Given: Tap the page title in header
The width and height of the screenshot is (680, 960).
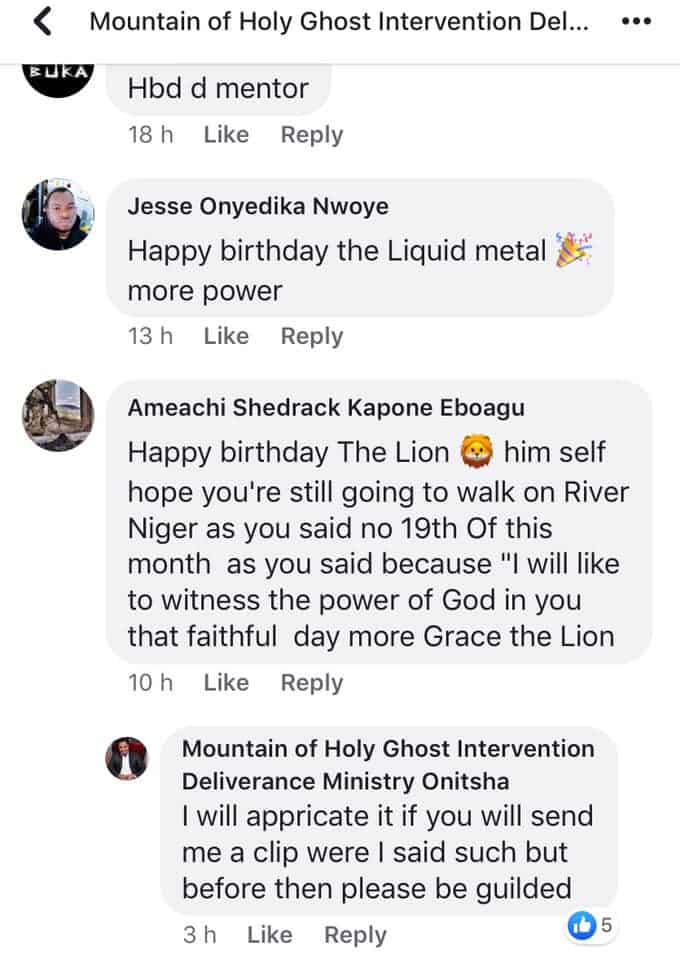Looking at the screenshot, I should [x=338, y=23].
